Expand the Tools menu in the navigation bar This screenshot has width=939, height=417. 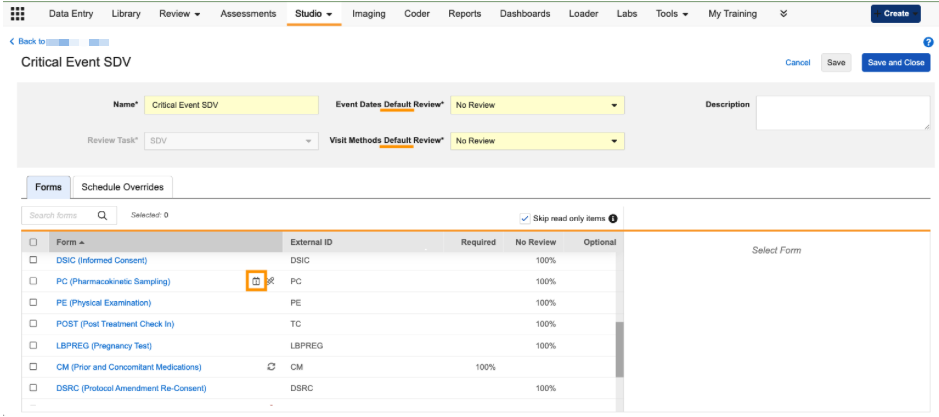pyautogui.click(x=672, y=14)
